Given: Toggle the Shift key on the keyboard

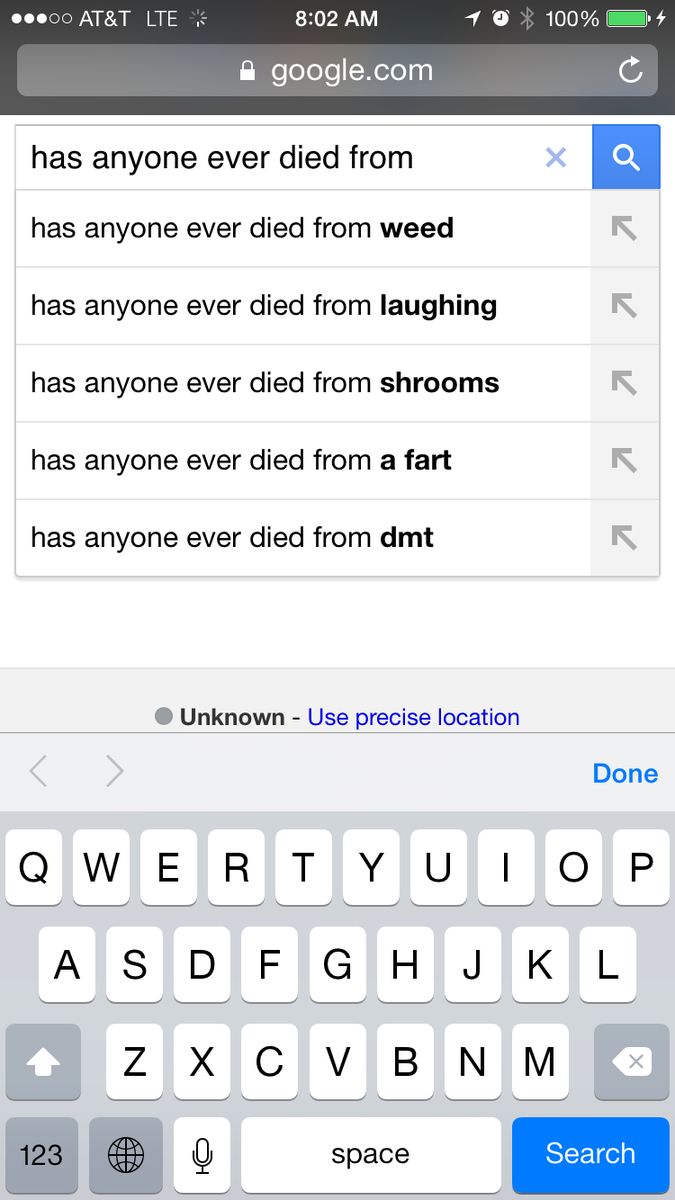Looking at the screenshot, I should [43, 1062].
